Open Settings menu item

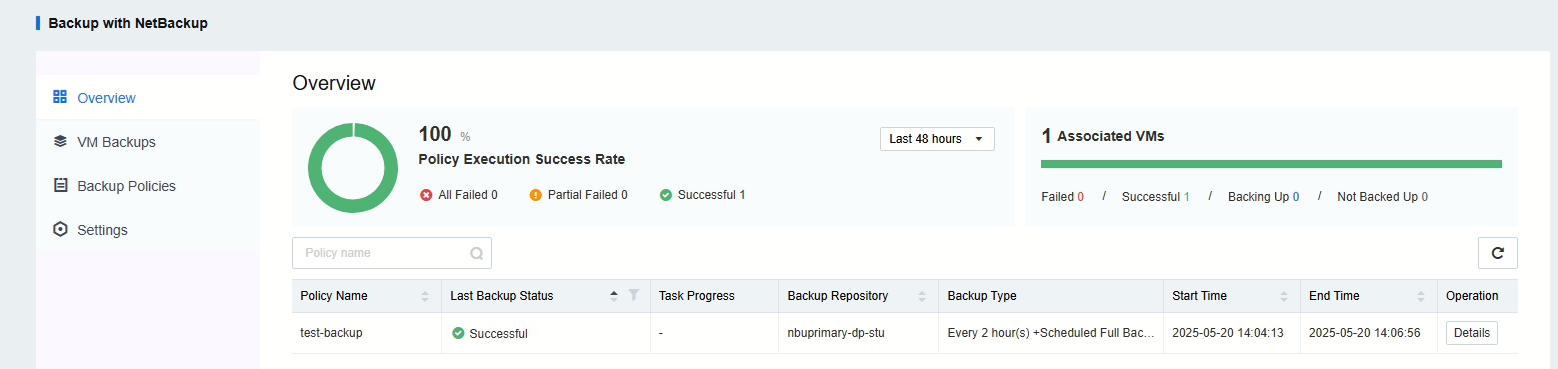coord(147,229)
